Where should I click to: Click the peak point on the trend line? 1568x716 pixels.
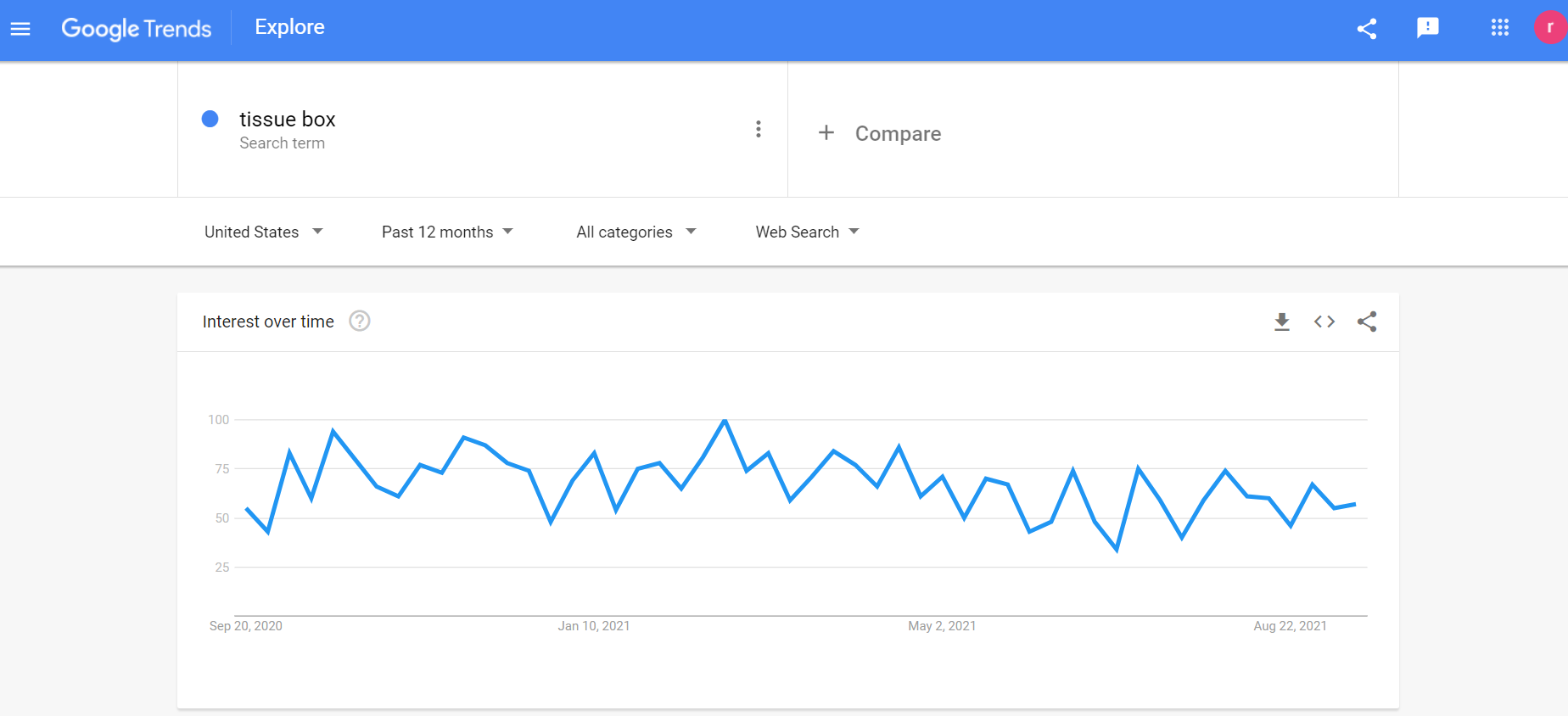725,420
